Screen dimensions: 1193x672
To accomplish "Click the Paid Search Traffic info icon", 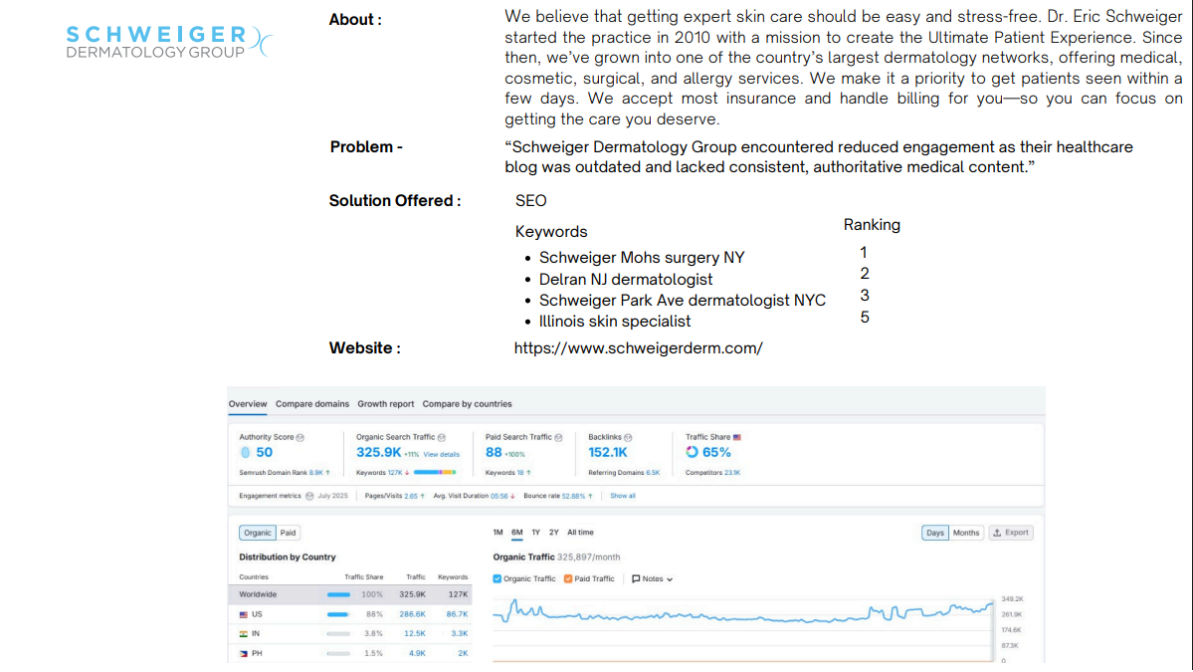I will click(x=558, y=438).
